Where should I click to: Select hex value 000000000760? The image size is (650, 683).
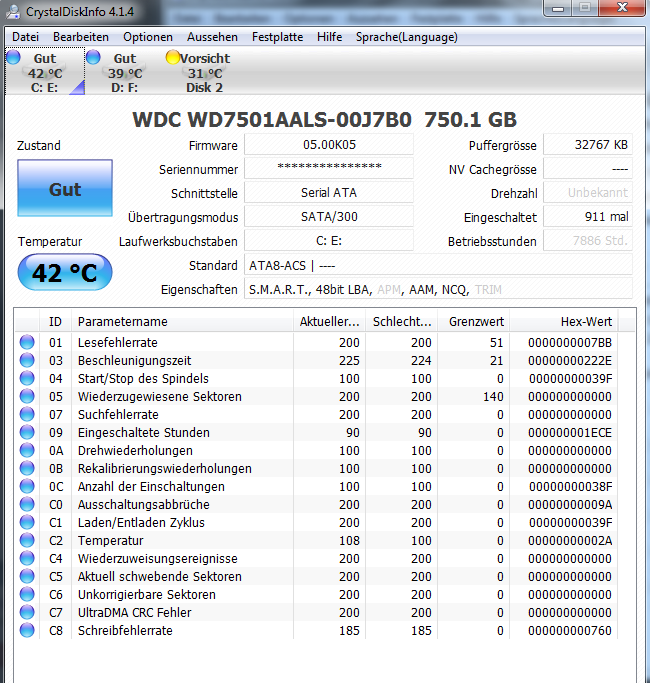coord(570,631)
